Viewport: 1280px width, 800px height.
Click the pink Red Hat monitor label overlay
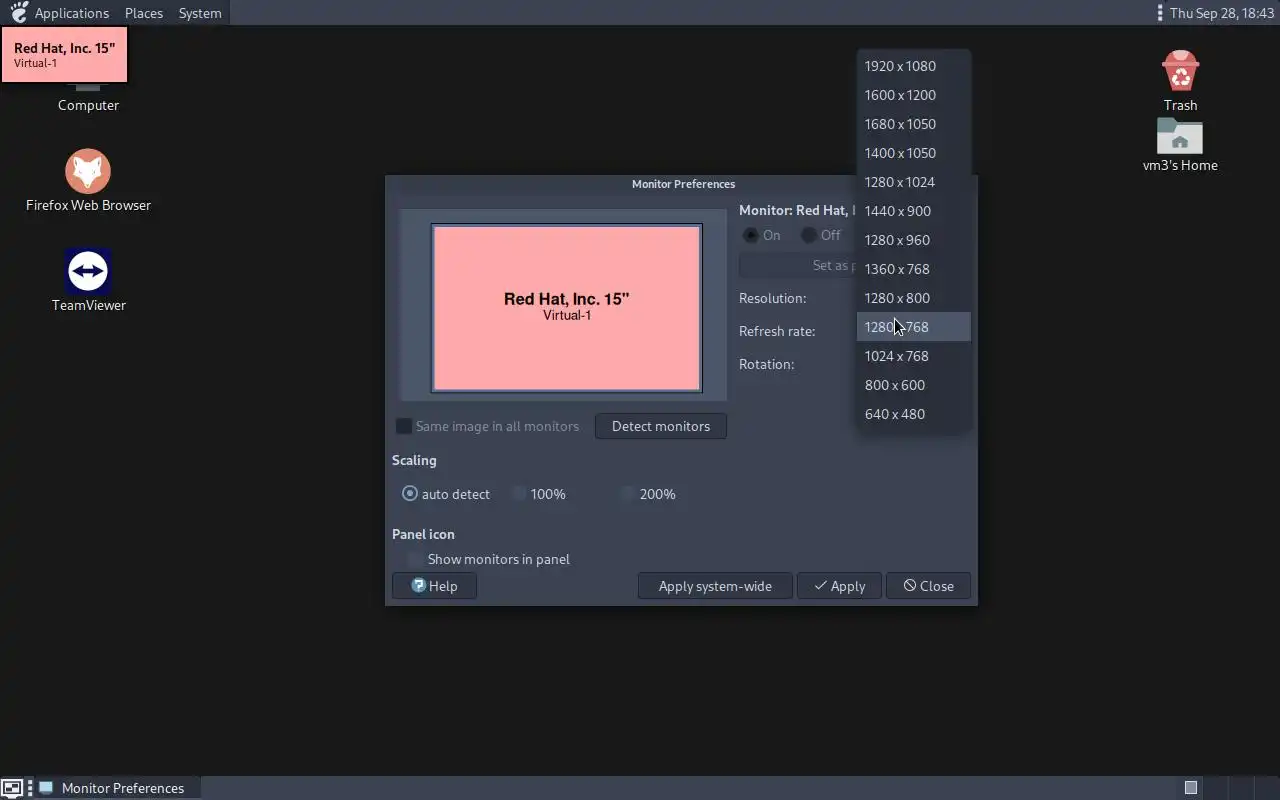tap(64, 55)
